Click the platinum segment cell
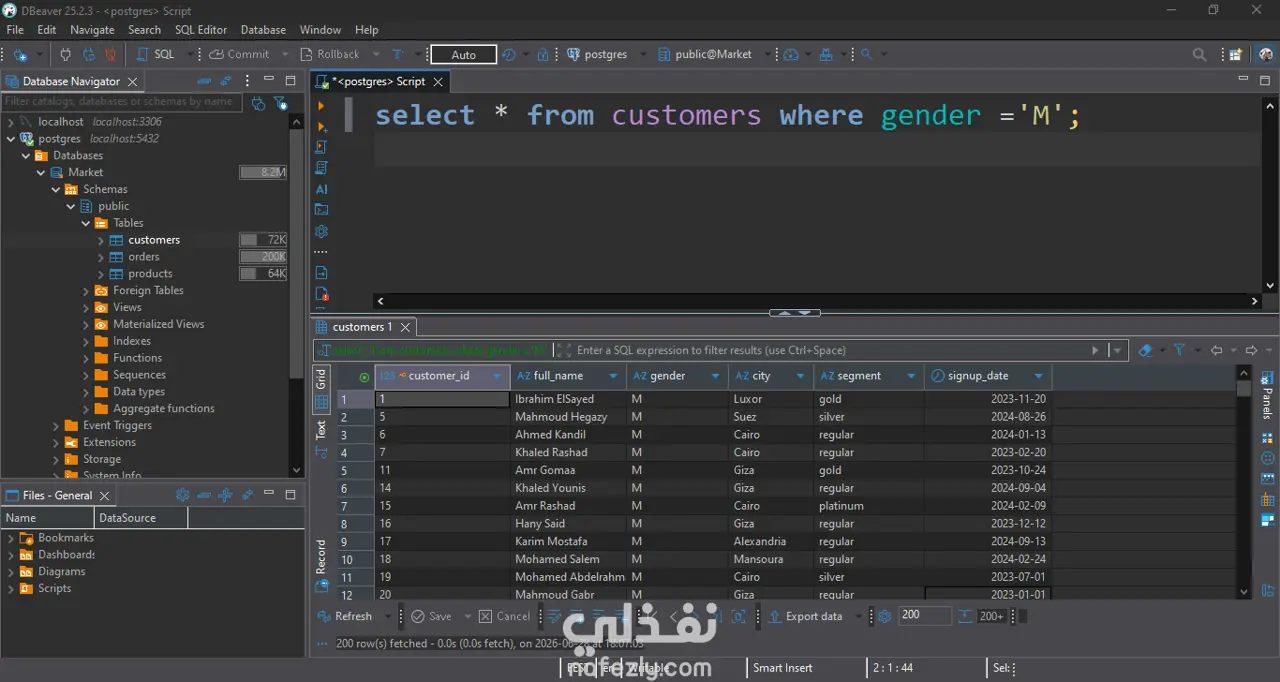 coord(869,506)
